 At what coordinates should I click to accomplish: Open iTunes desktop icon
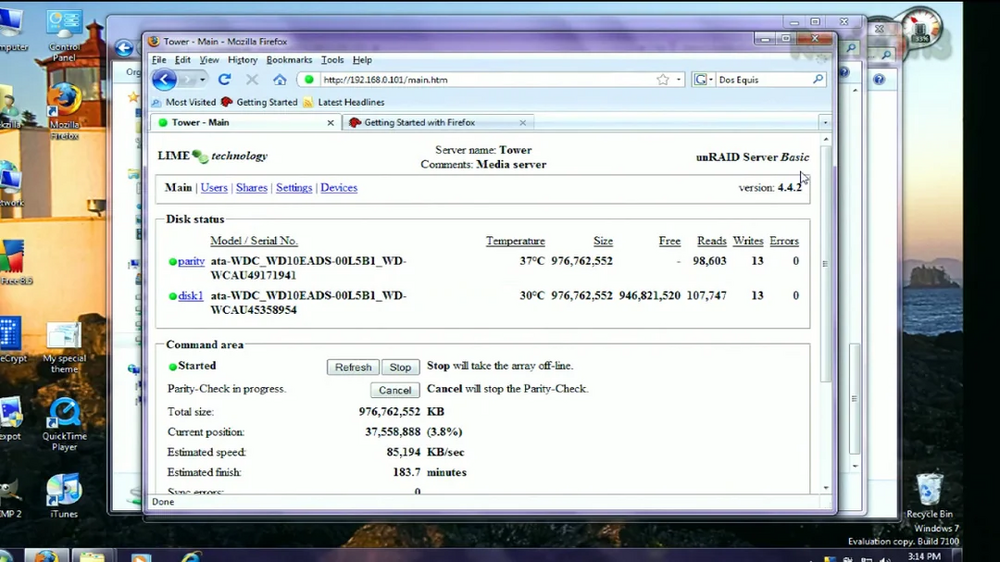(64, 496)
